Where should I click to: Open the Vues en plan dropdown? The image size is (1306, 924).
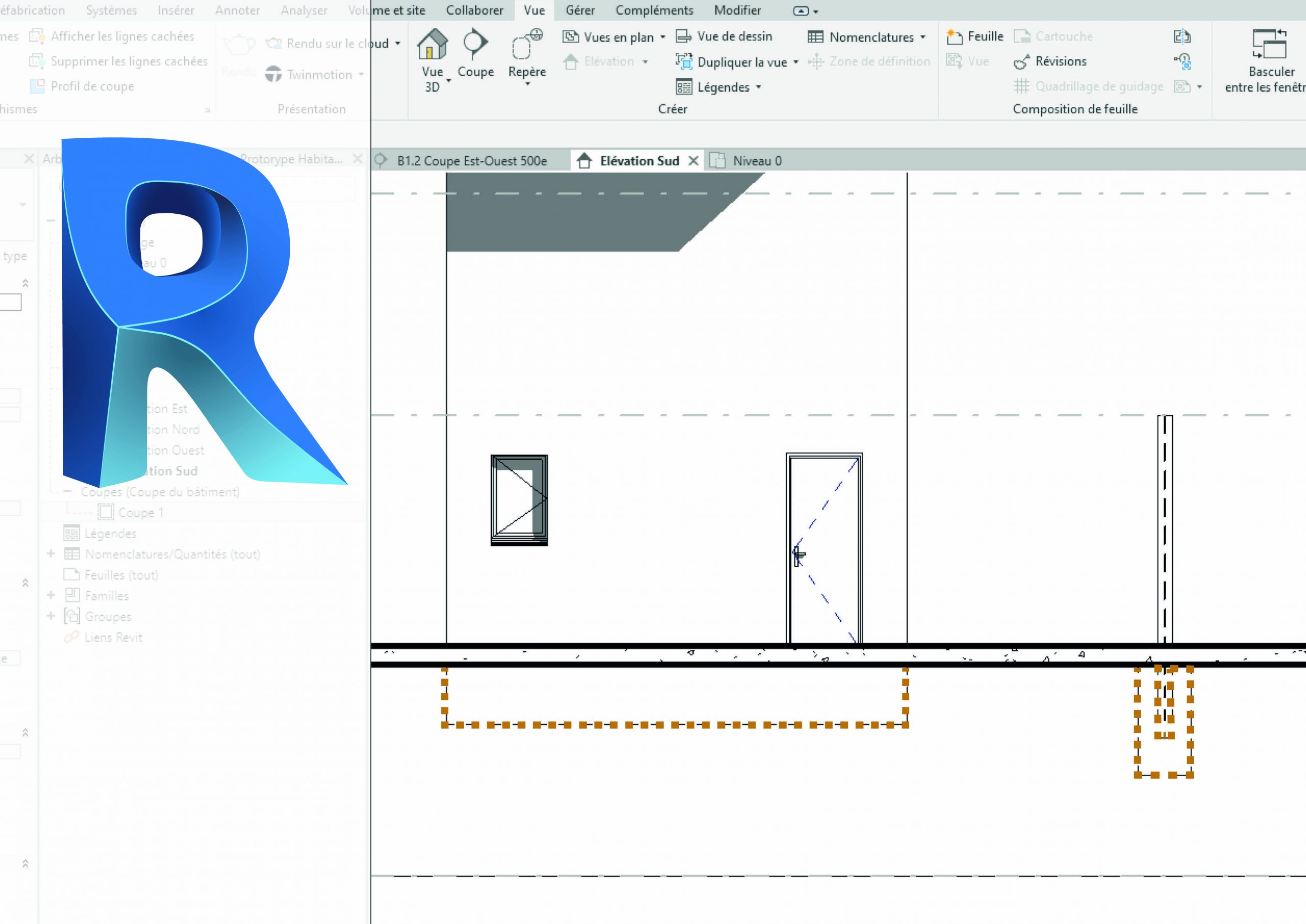663,38
